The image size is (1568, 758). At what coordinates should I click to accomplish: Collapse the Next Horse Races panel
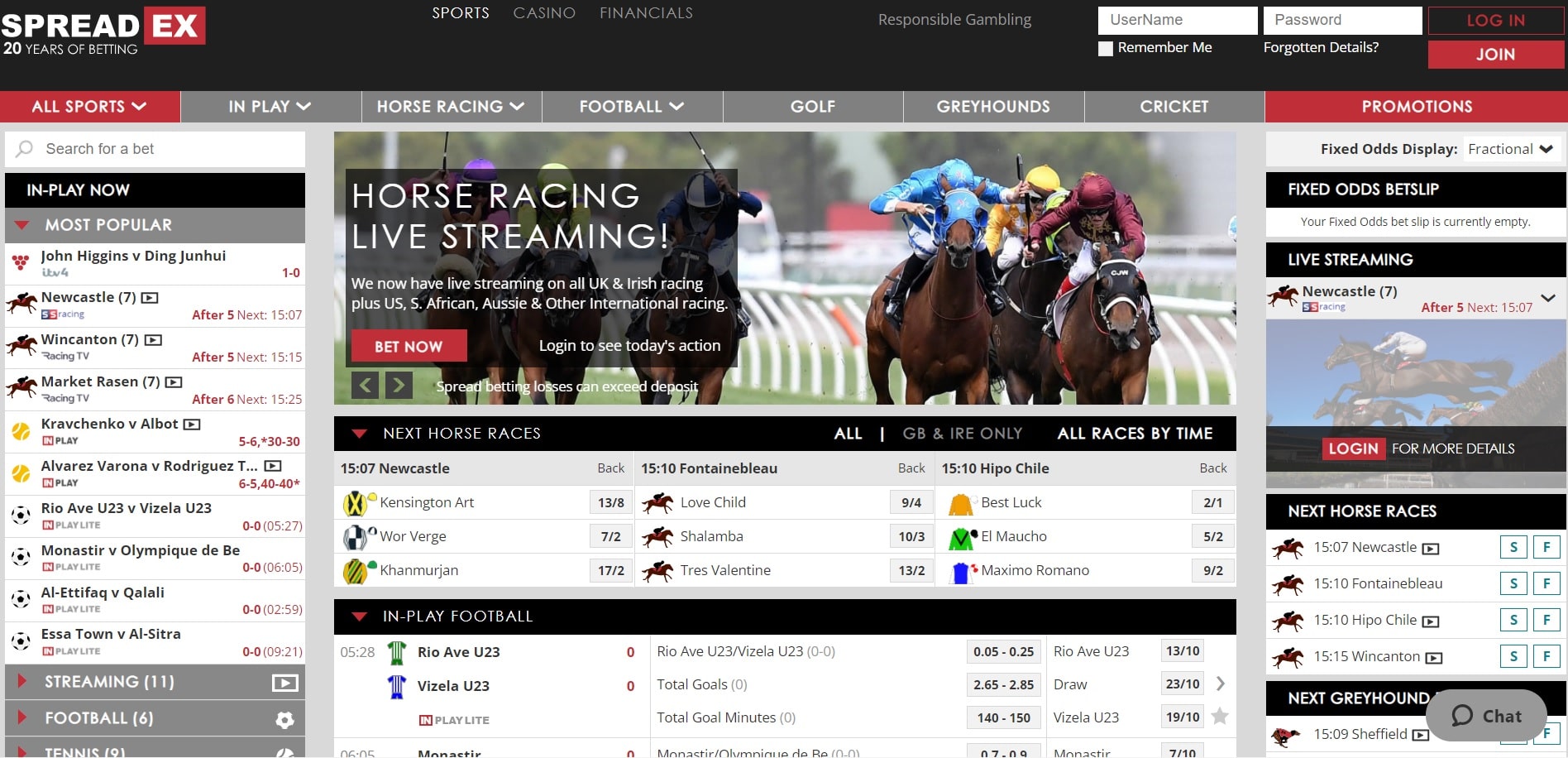[359, 434]
